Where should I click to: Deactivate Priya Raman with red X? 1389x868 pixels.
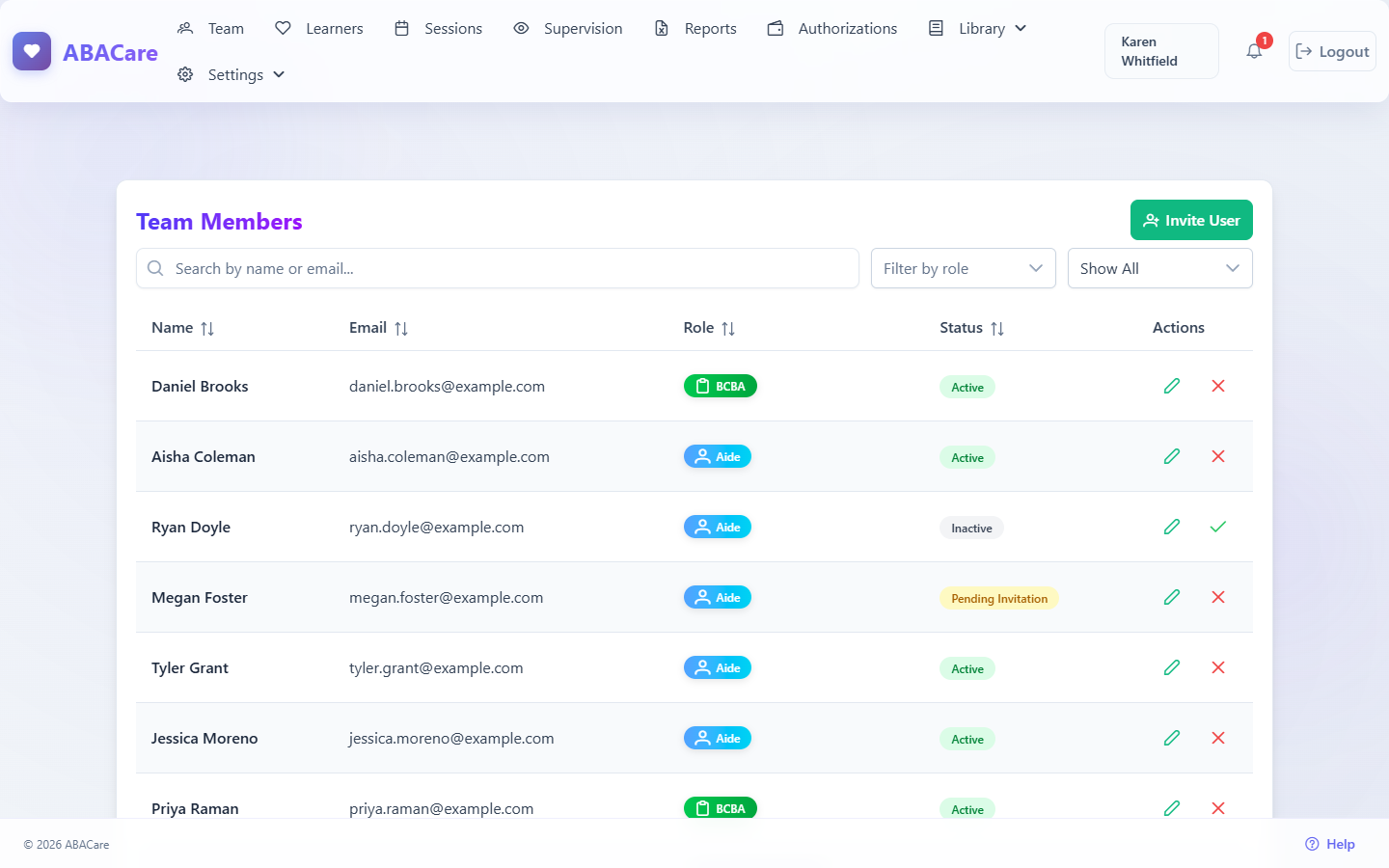pyautogui.click(x=1218, y=808)
